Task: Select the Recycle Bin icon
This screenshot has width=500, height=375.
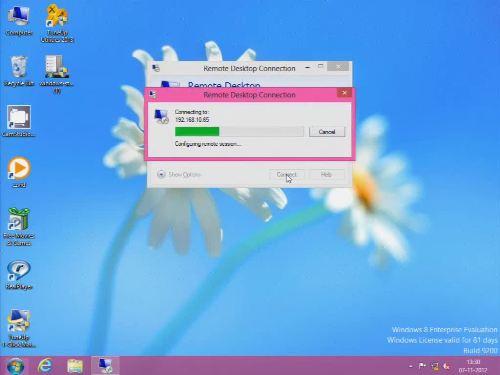Action: point(19,71)
